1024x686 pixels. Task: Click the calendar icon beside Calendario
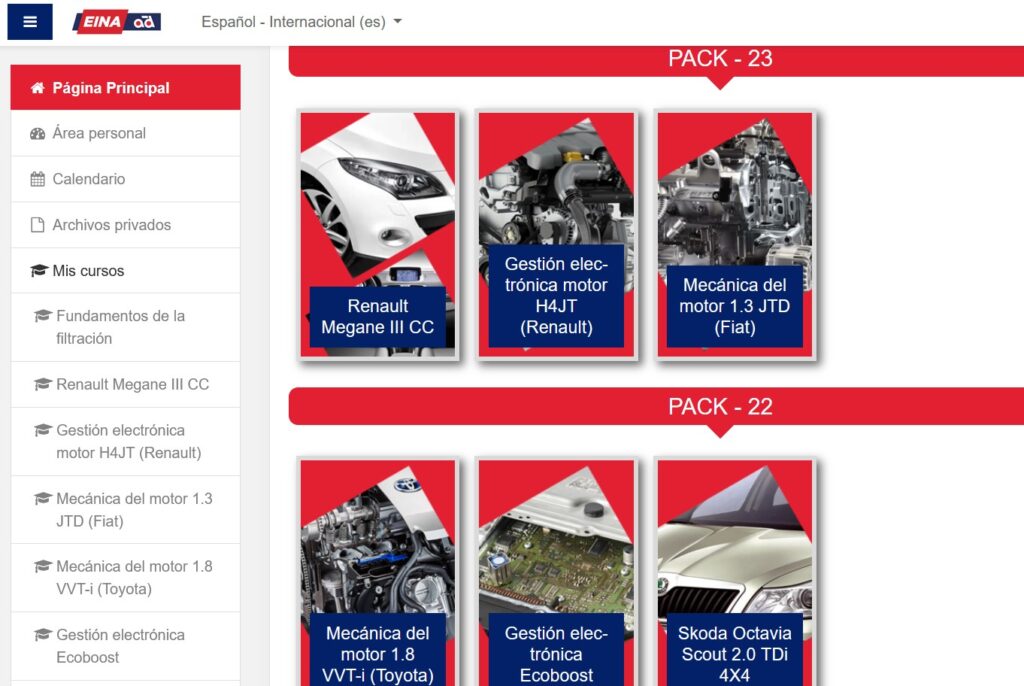click(x=38, y=179)
